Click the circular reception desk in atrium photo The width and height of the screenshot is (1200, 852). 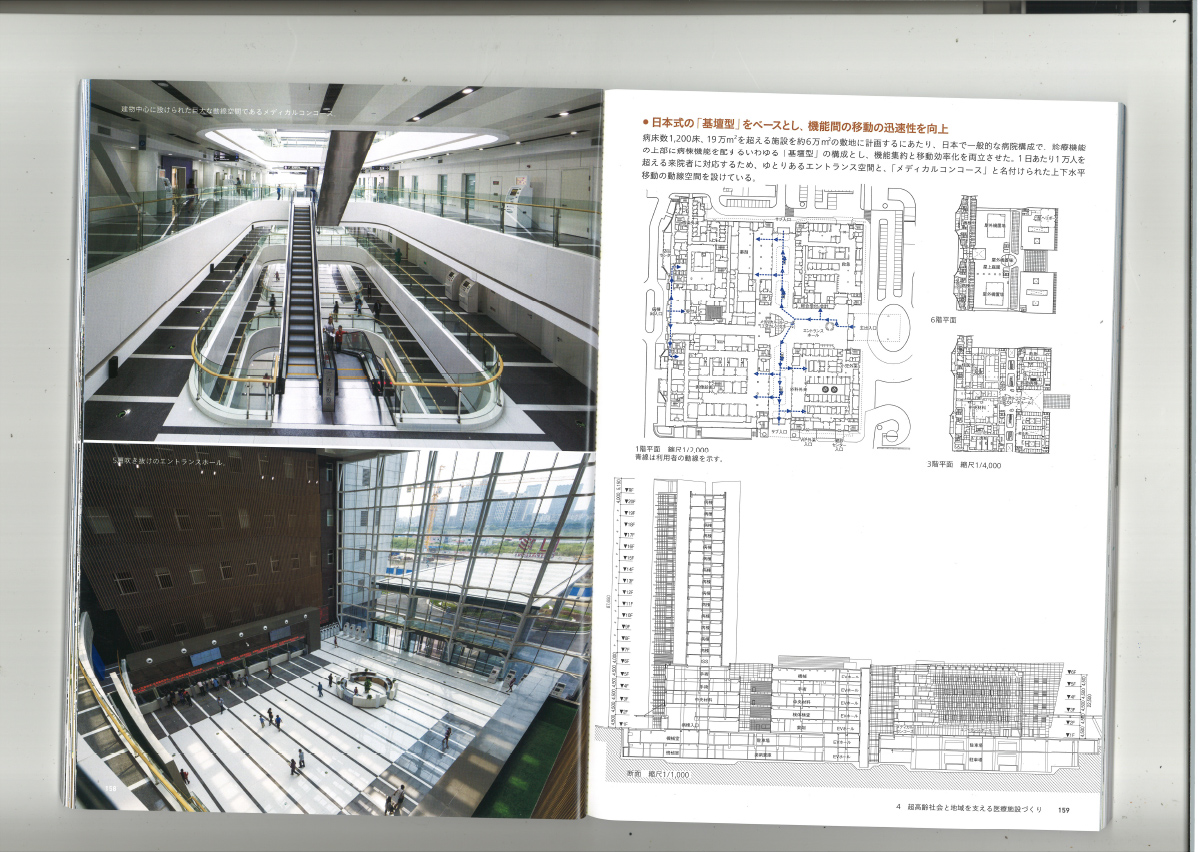[x=366, y=686]
